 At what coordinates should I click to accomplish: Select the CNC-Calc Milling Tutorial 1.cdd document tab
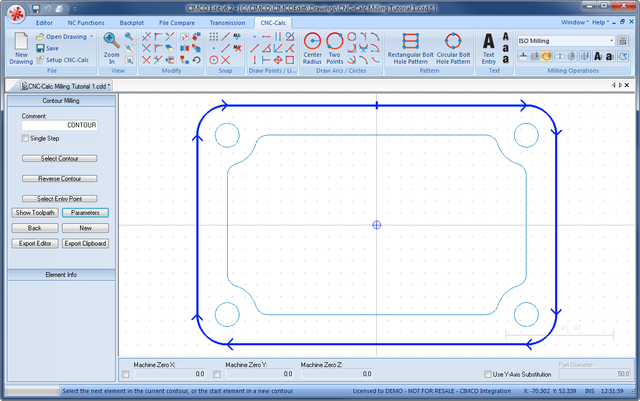click(65, 86)
